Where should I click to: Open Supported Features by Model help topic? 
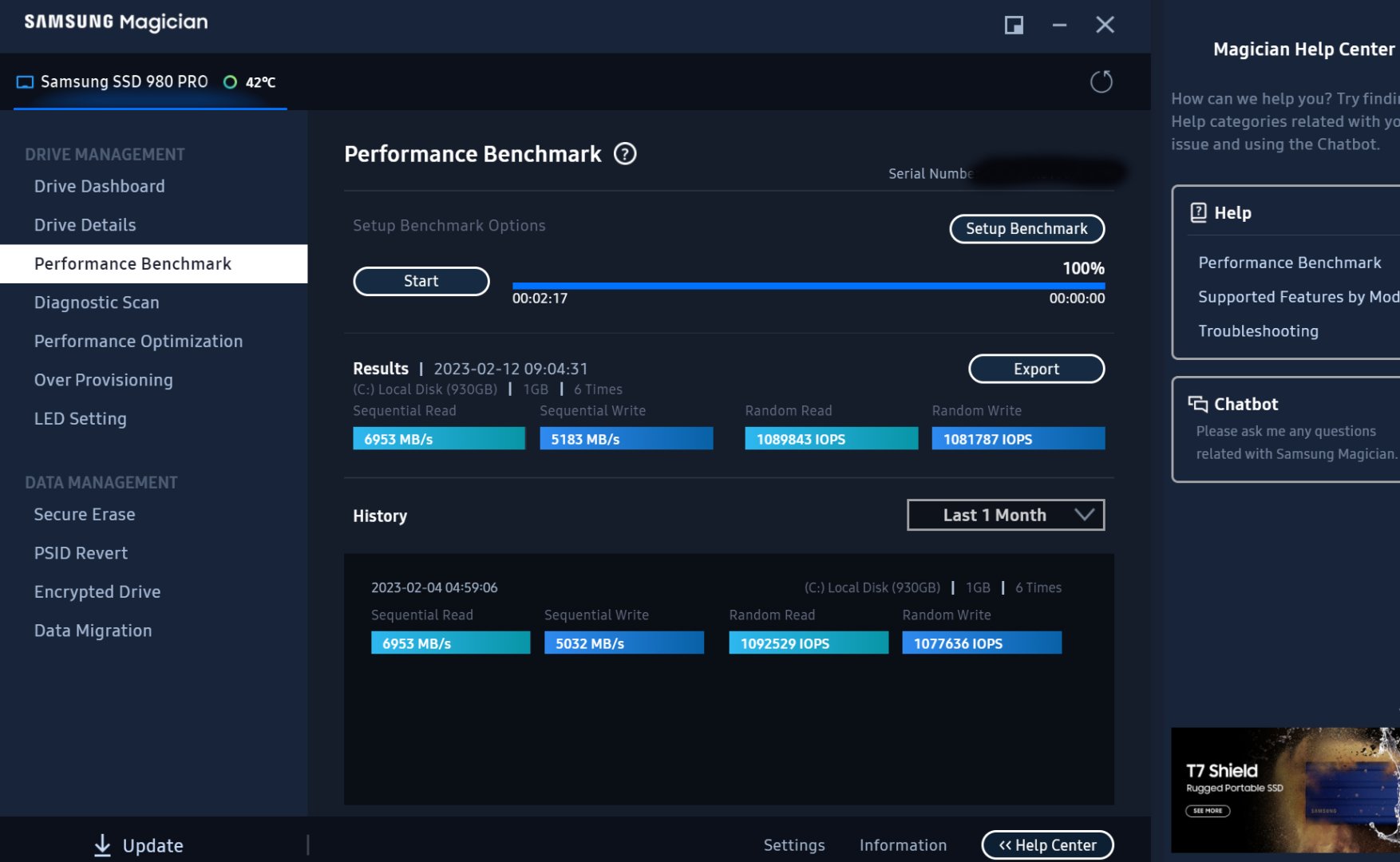pos(1299,297)
